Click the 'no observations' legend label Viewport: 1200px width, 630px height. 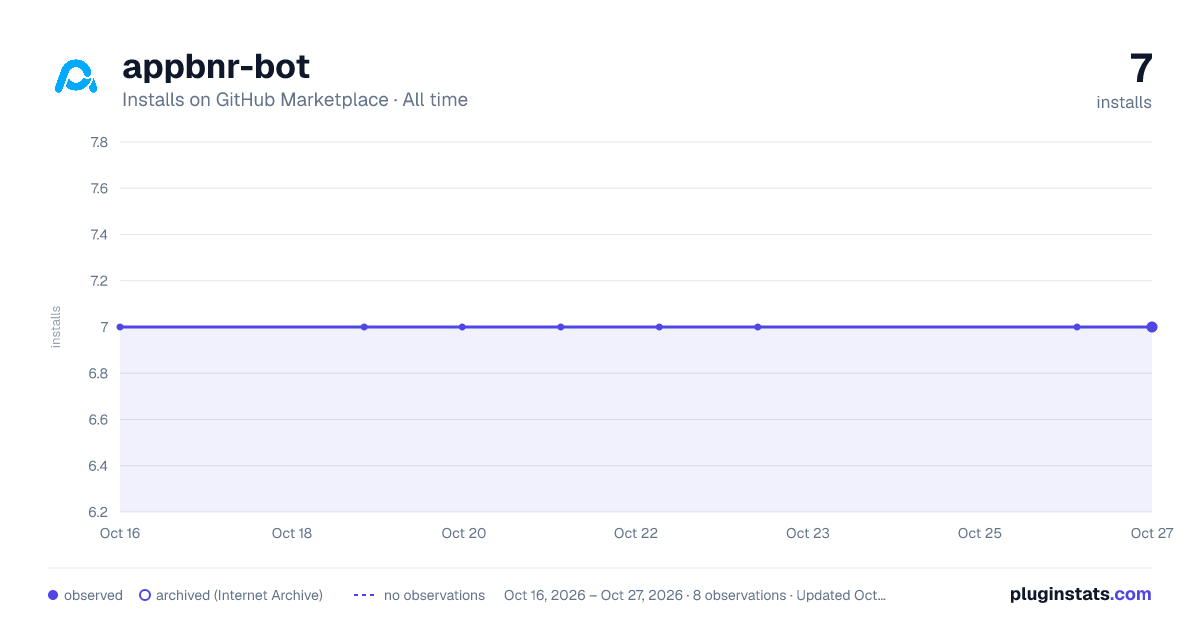pos(434,595)
